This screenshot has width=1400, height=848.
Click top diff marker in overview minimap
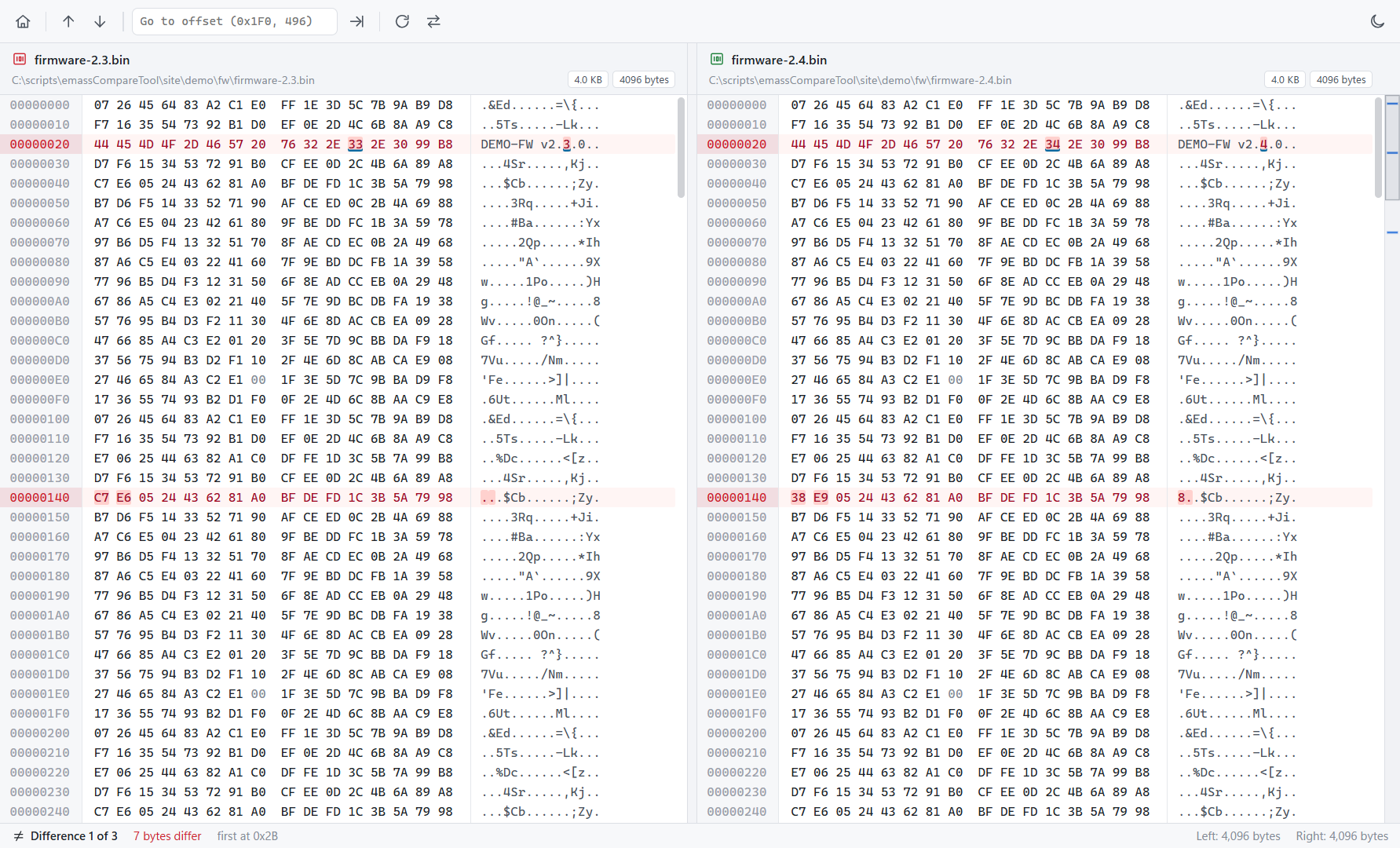pos(1392,103)
